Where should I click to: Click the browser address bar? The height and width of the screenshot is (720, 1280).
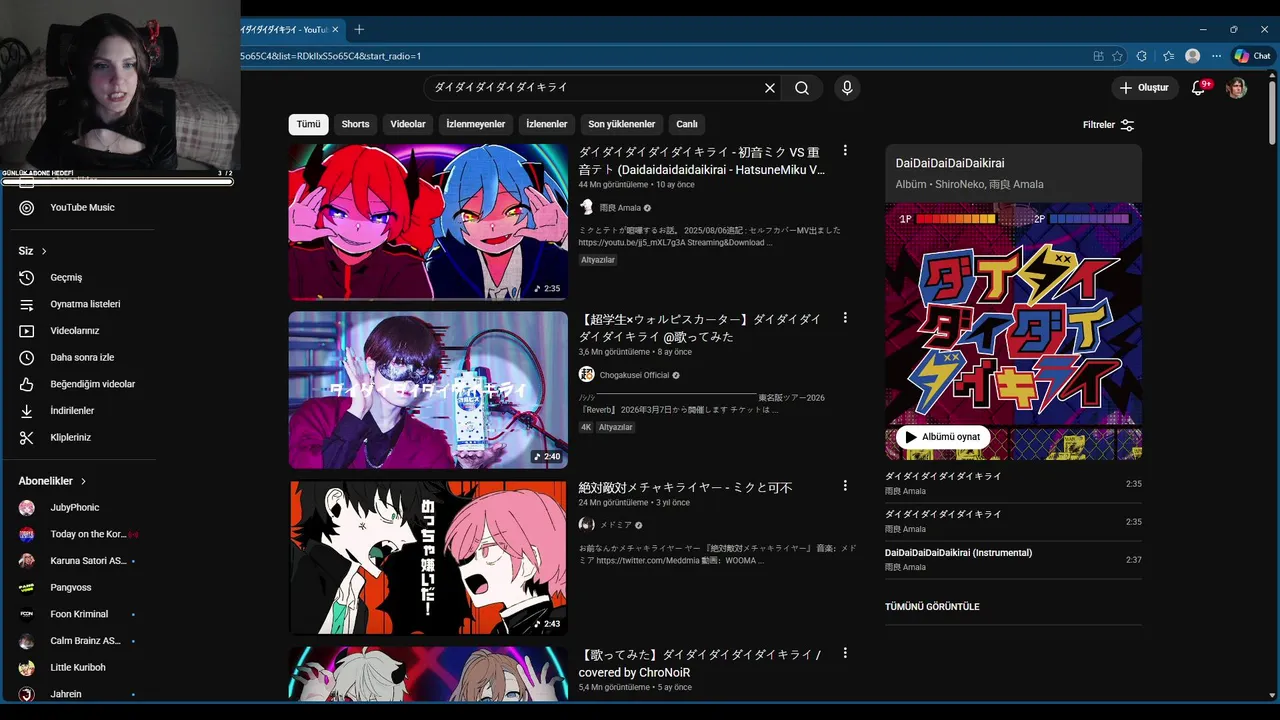[x=660, y=56]
